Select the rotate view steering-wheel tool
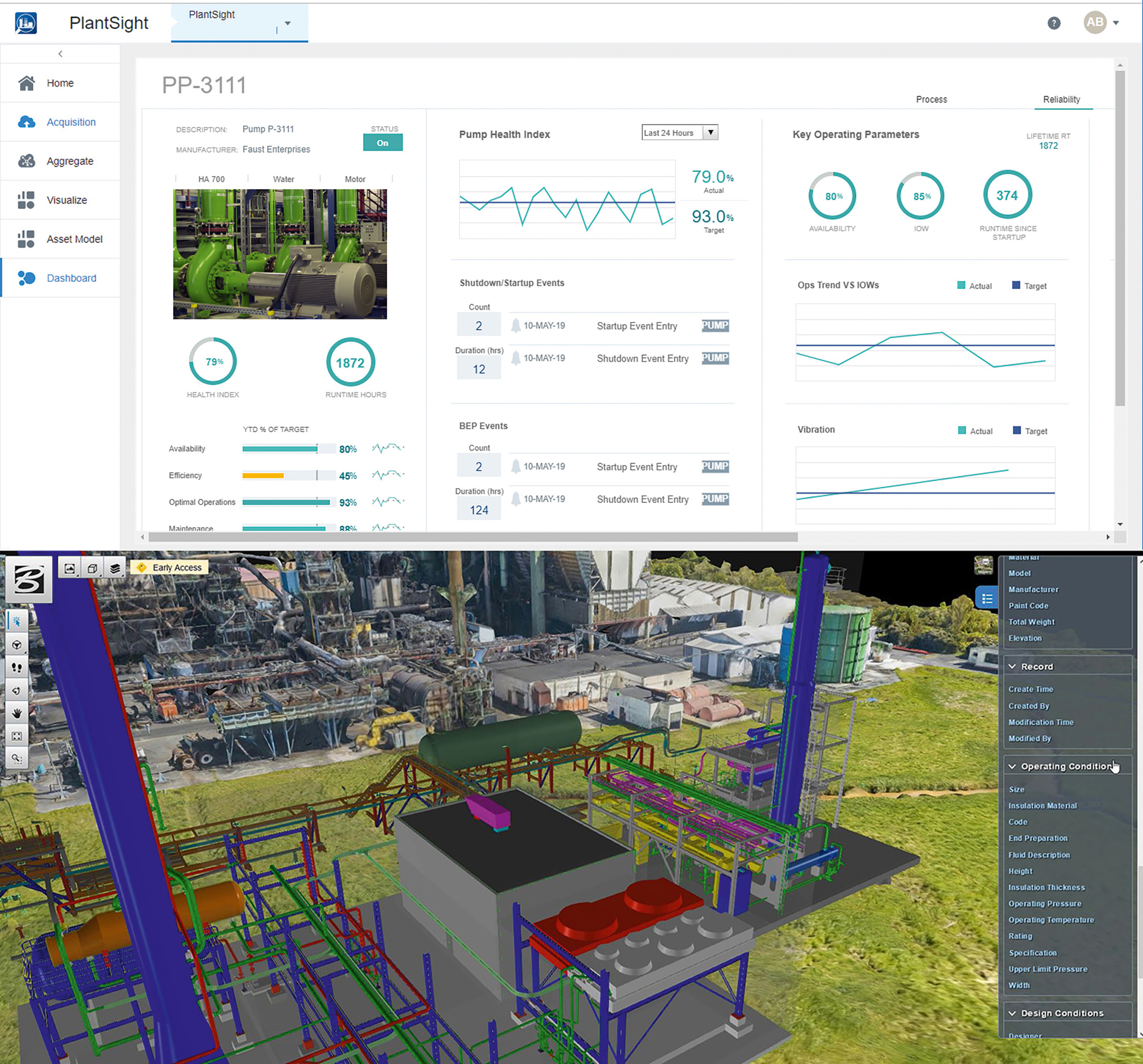Image resolution: width=1143 pixels, height=1064 pixels. click(17, 645)
